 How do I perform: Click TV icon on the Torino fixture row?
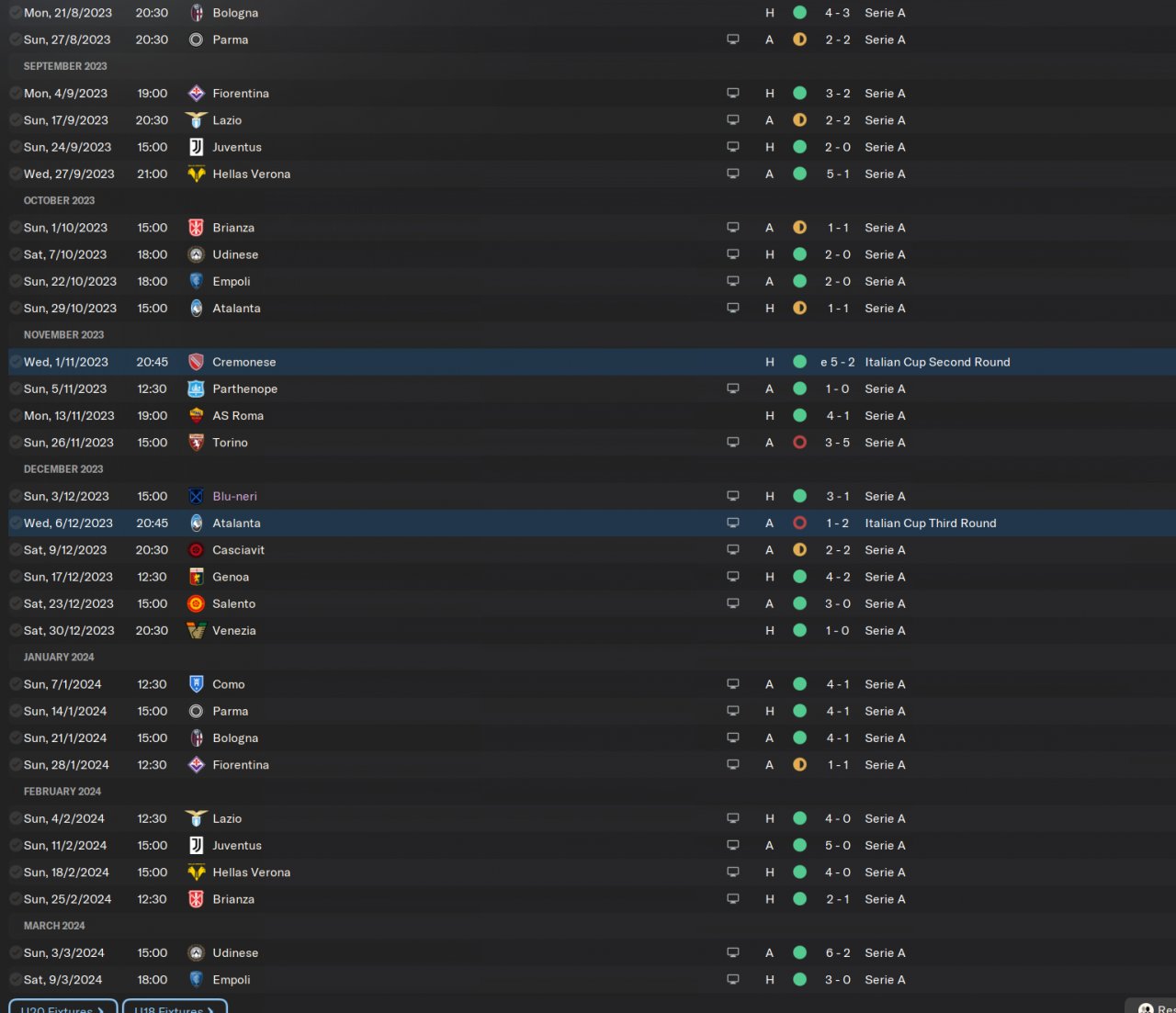pyautogui.click(x=733, y=443)
